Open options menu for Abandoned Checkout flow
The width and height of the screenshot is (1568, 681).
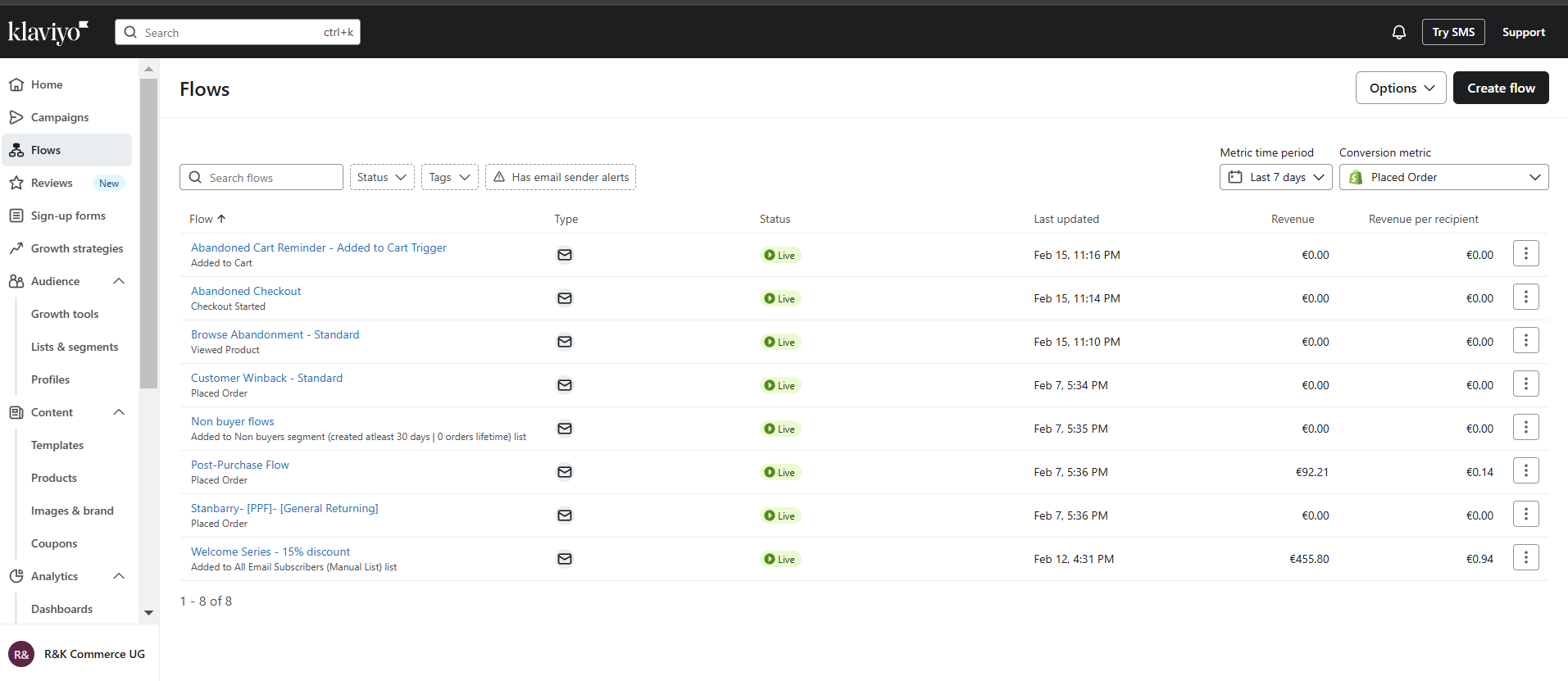coord(1526,297)
